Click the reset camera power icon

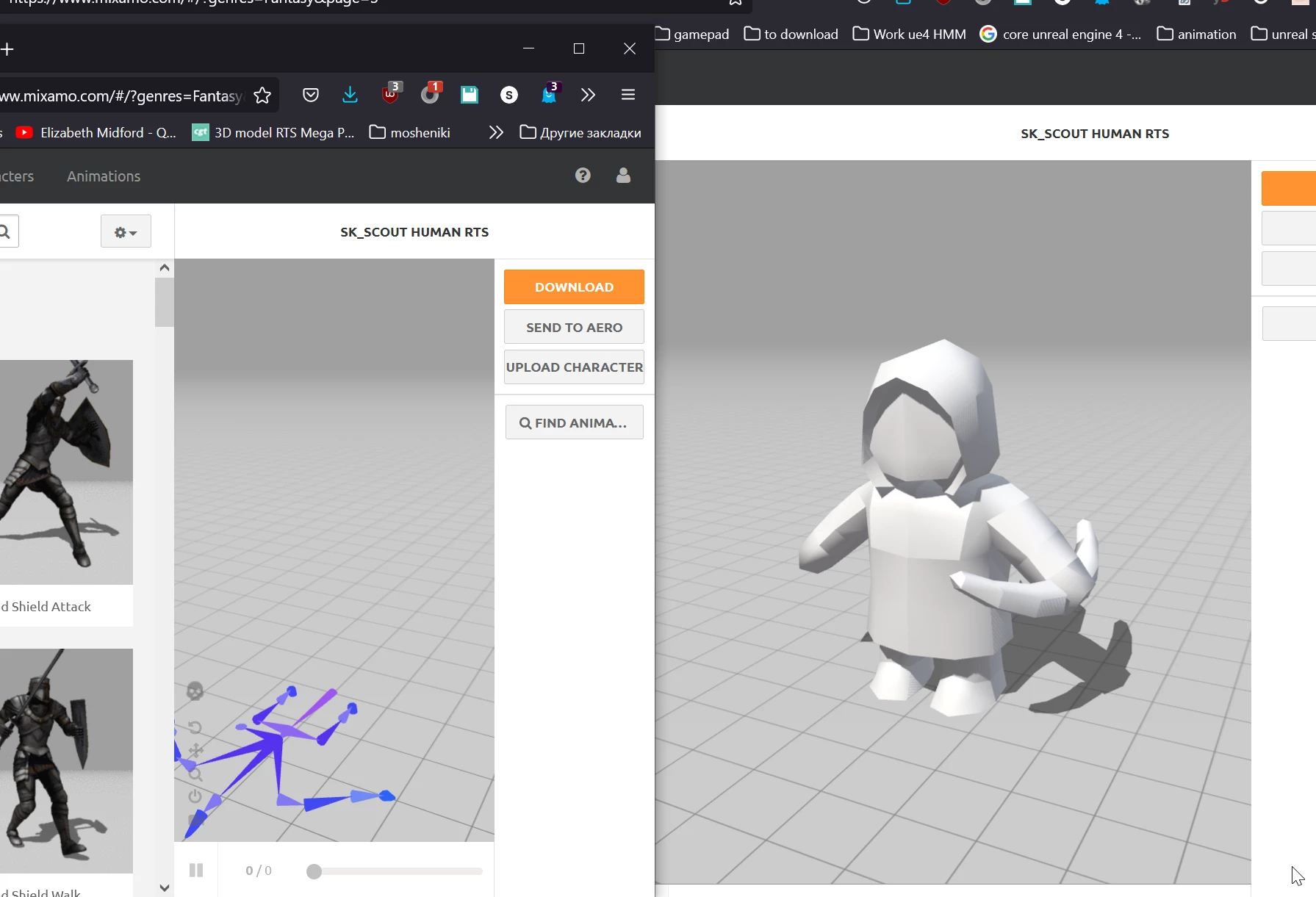[195, 796]
